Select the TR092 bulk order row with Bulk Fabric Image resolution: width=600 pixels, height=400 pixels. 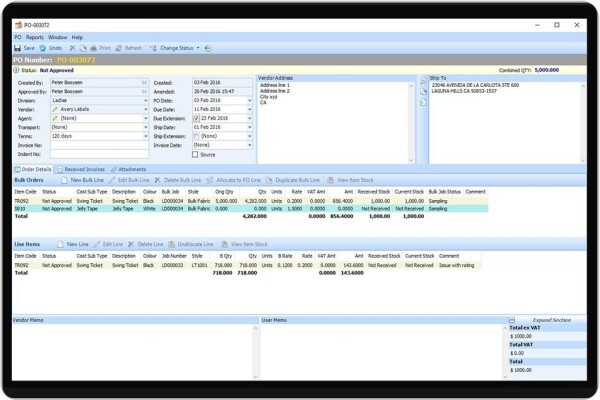pos(251,201)
